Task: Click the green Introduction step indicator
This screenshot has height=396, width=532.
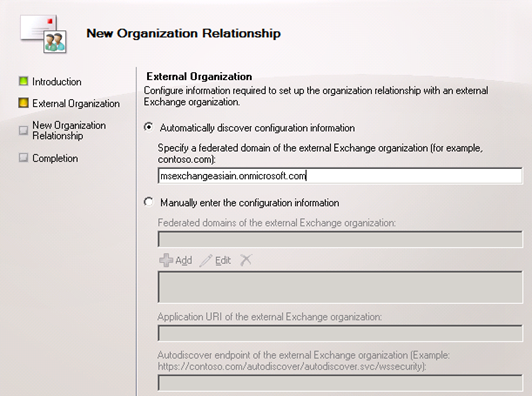Action: point(23,81)
